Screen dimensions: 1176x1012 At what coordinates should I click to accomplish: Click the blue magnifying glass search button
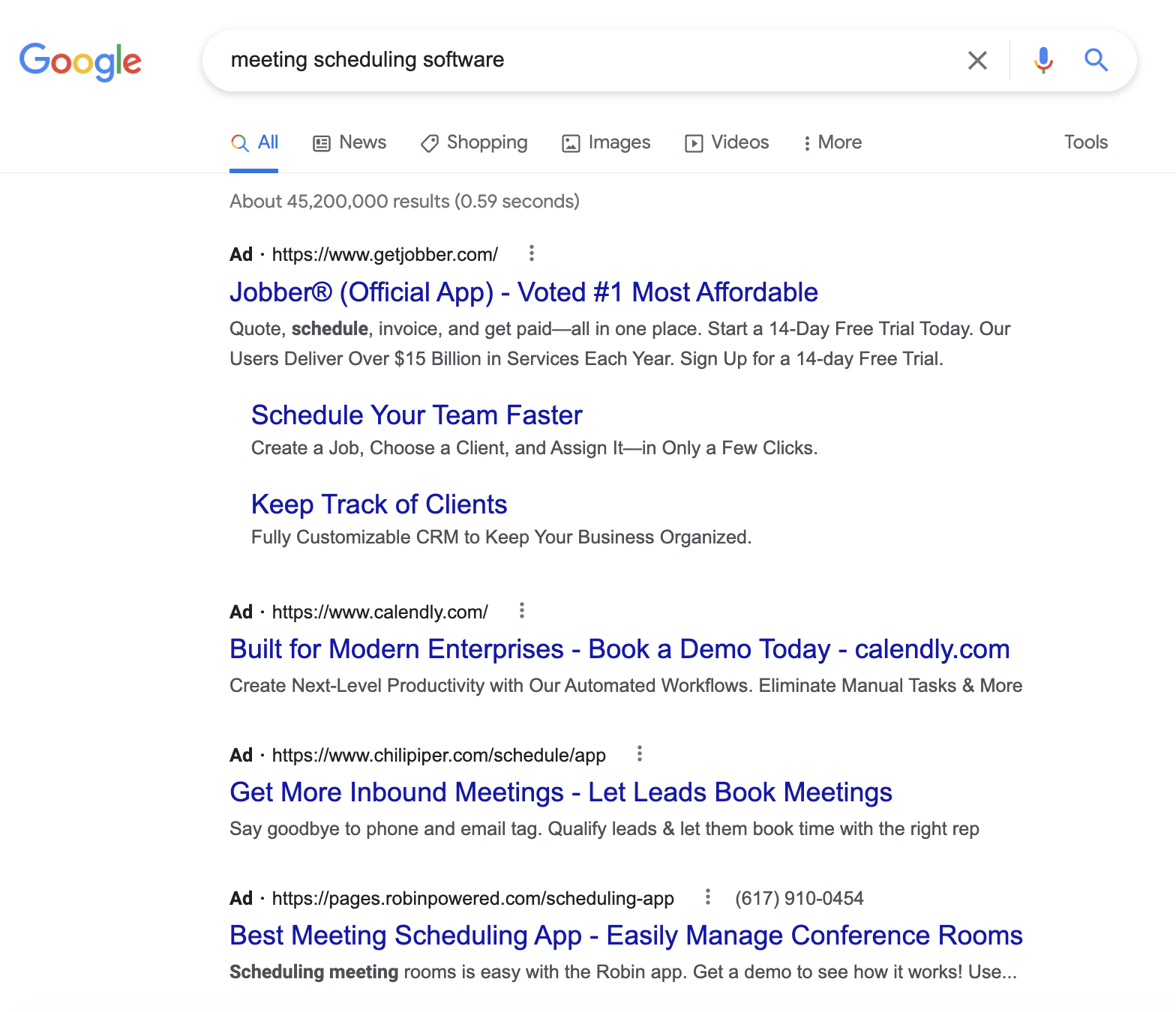[x=1096, y=60]
